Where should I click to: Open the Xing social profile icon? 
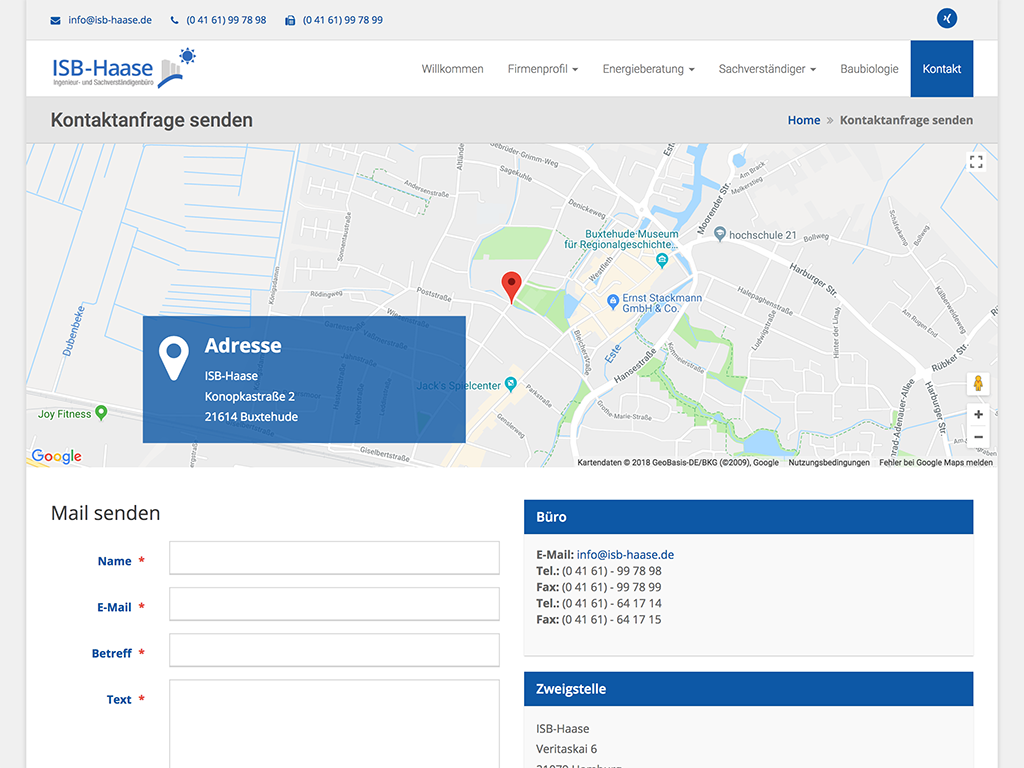[x=946, y=18]
